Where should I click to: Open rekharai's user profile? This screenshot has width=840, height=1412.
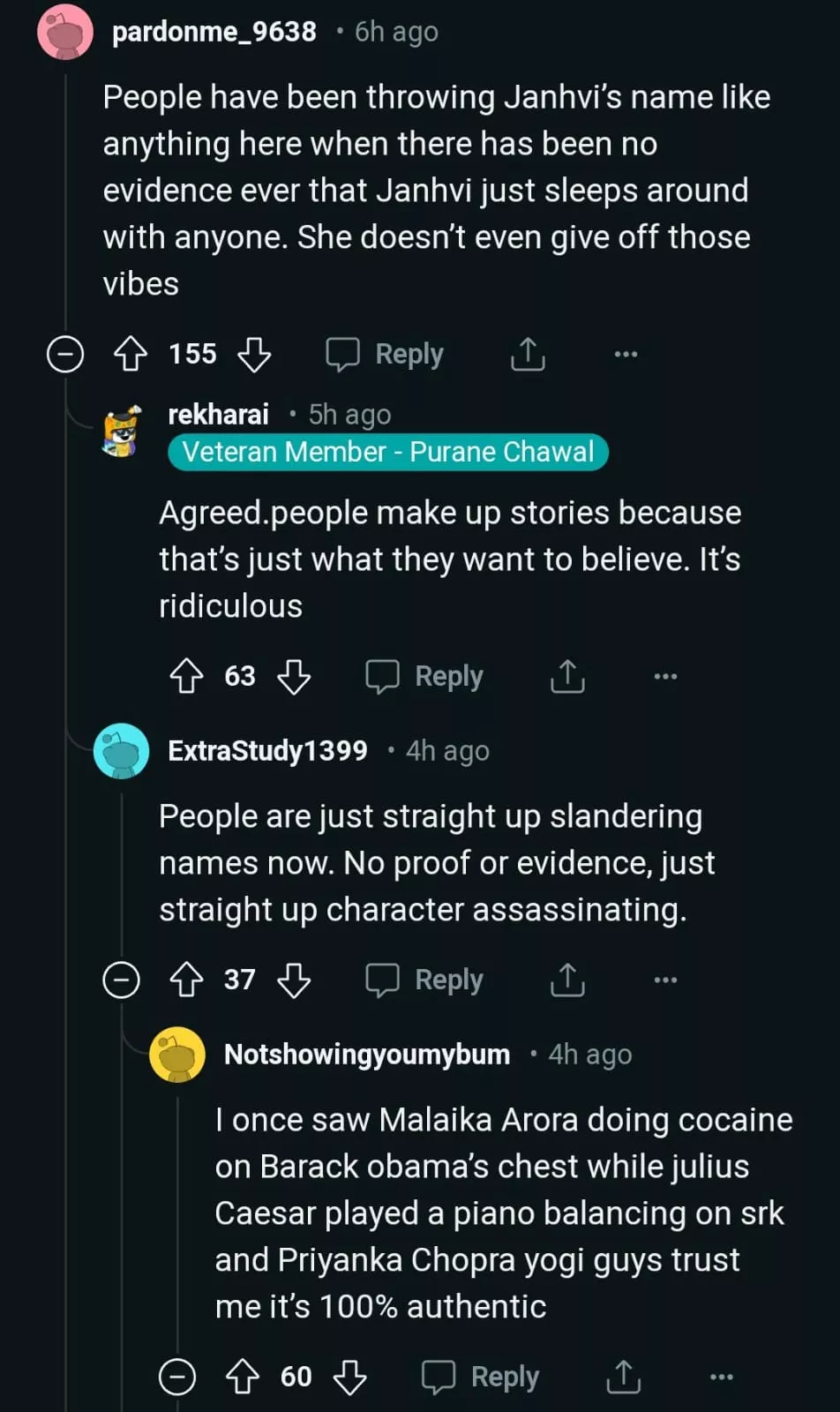tap(218, 414)
